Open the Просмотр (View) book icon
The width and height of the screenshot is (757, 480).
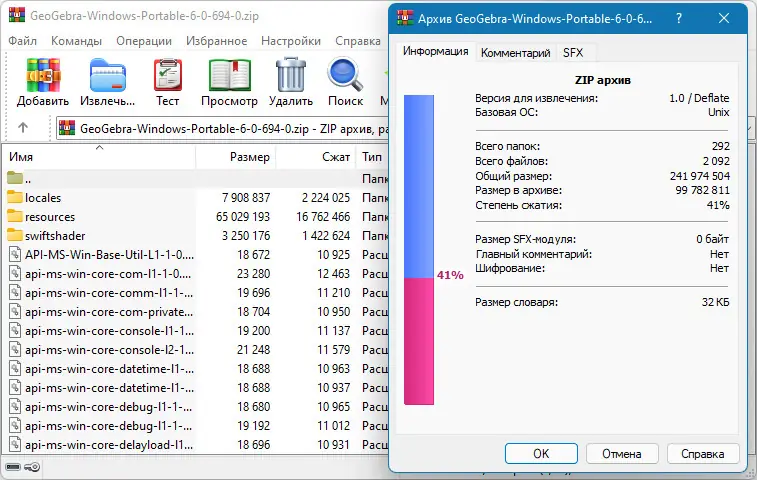pos(229,75)
